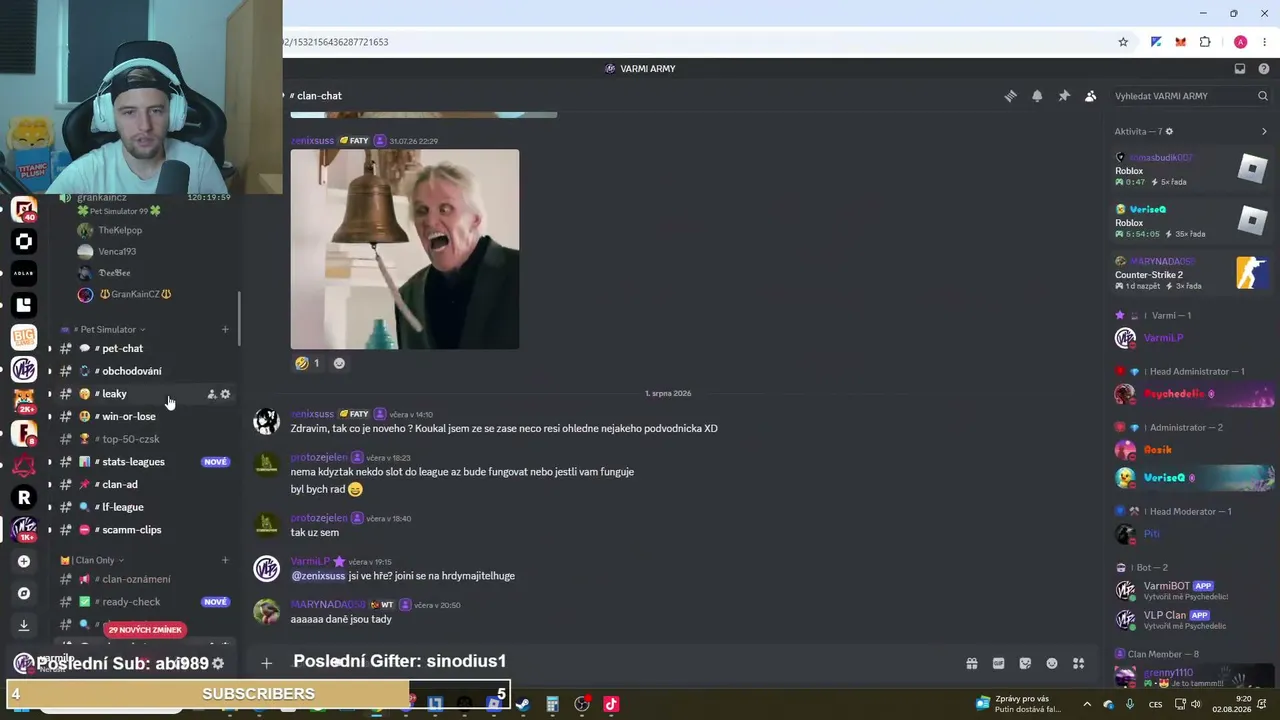Toggle the member list panel

point(1091,96)
